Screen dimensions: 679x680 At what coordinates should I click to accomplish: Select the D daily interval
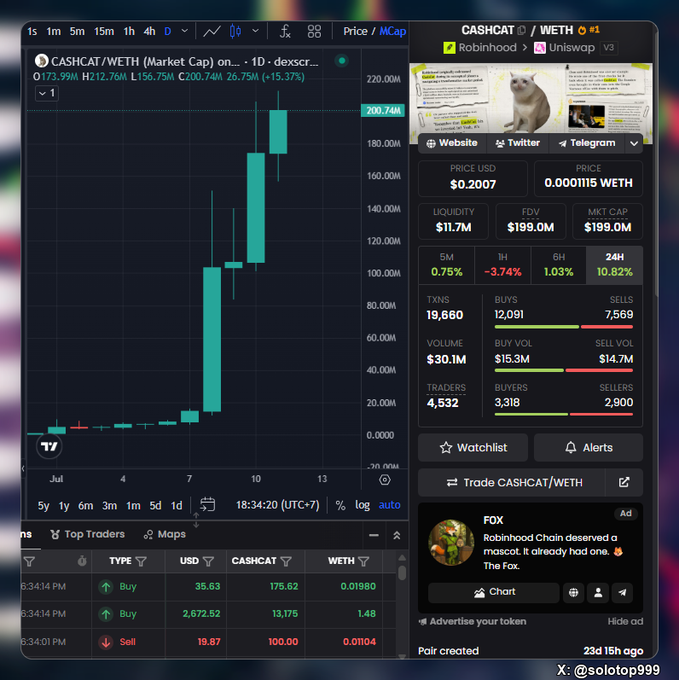[x=168, y=32]
